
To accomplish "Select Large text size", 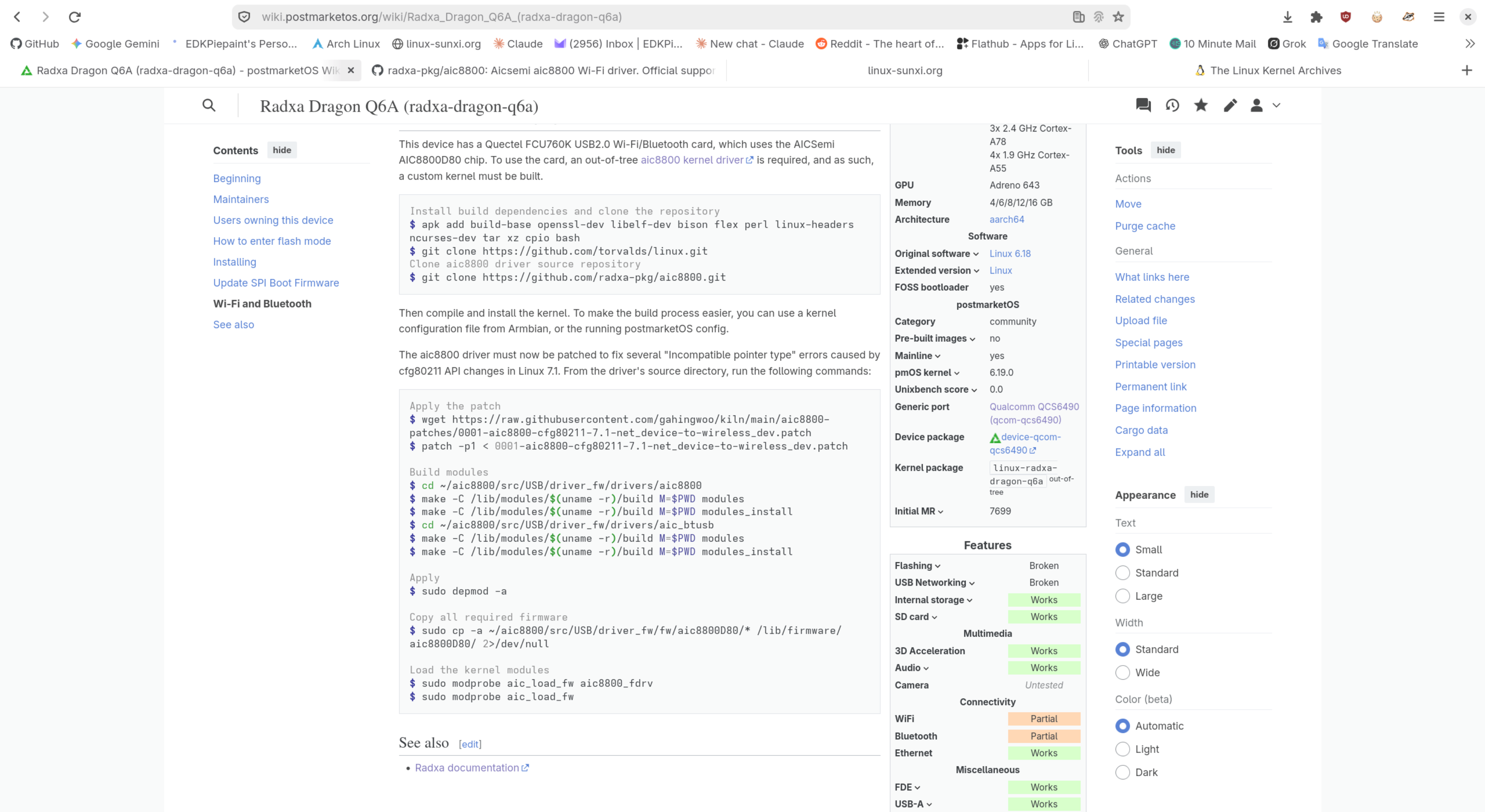I will tap(1122, 596).
